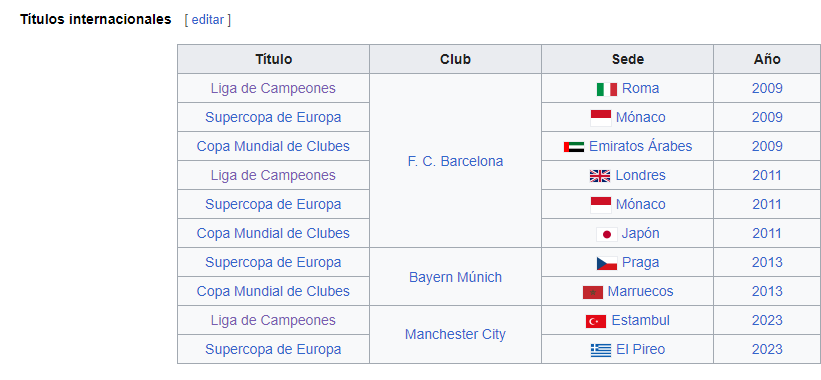This screenshot has width=821, height=380.
Task: Open the Londres venue link
Action: tap(640, 175)
